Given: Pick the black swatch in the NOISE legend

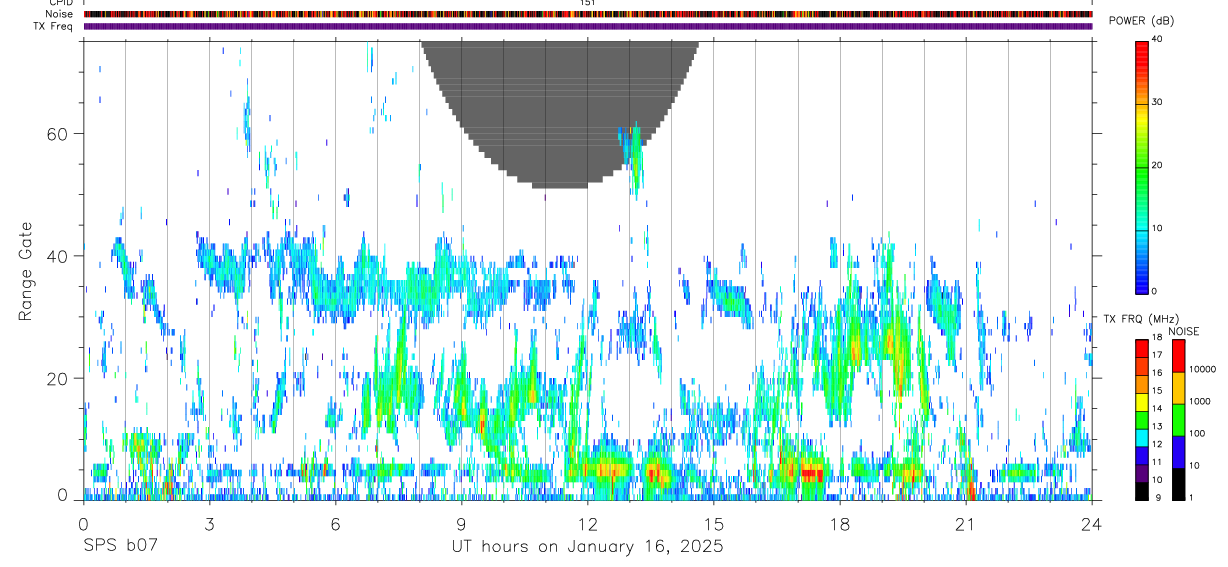Looking at the screenshot, I should (1179, 484).
